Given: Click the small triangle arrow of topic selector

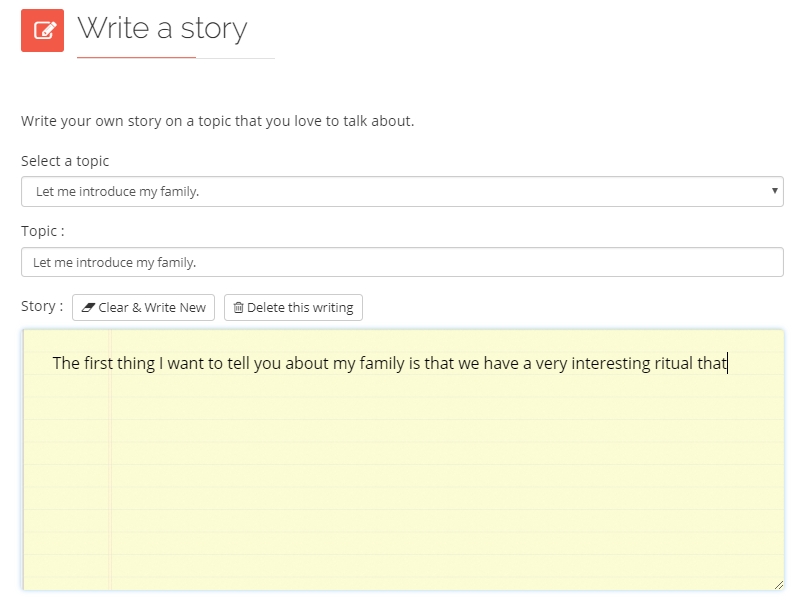Looking at the screenshot, I should tap(774, 191).
